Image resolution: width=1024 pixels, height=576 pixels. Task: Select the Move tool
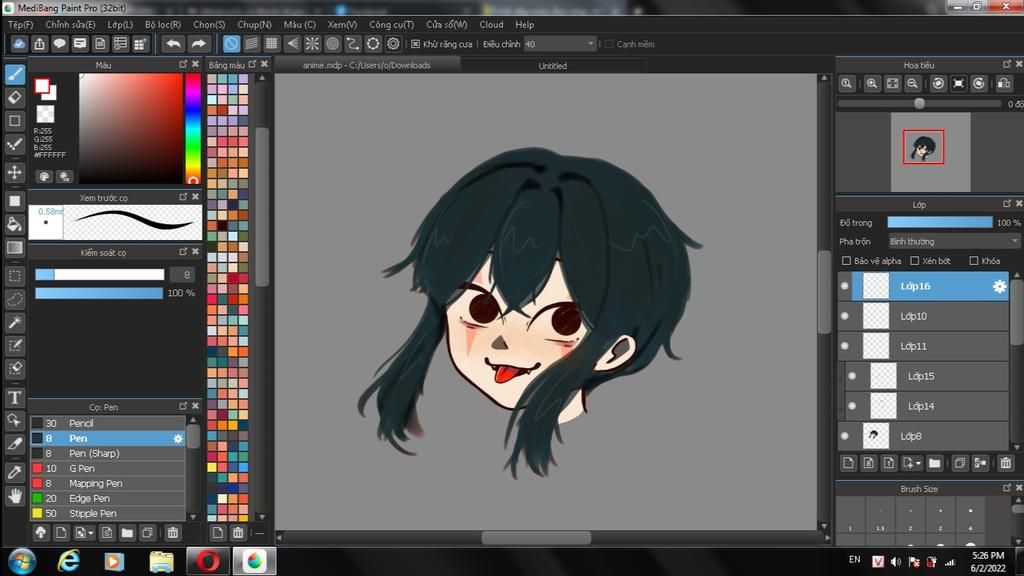point(15,172)
